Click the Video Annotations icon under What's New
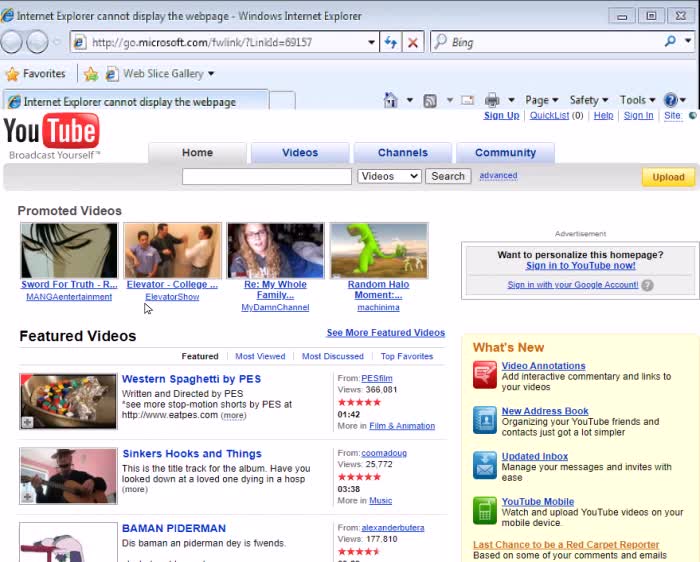Screen dimensions: 700x562 pyautogui.click(x=485, y=375)
